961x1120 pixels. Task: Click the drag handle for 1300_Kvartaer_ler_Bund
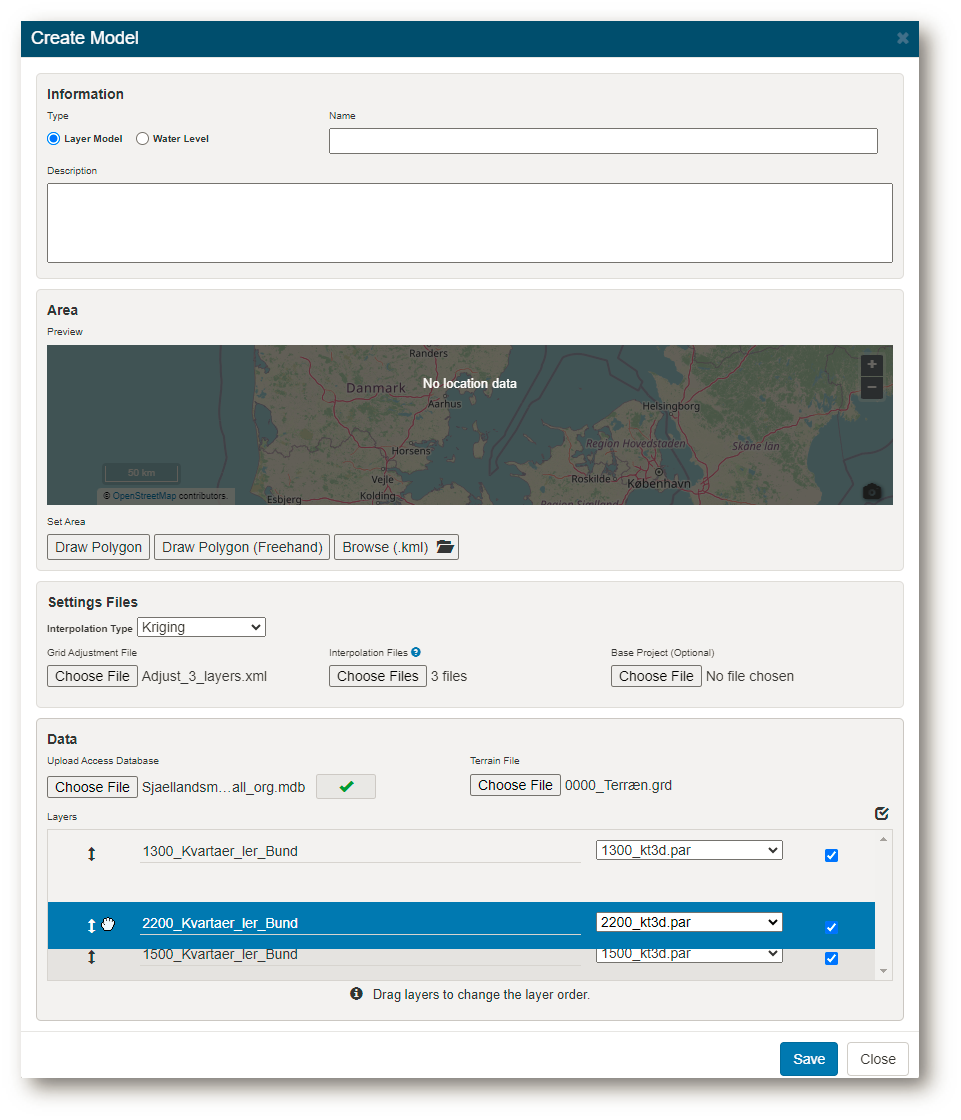pyautogui.click(x=91, y=854)
